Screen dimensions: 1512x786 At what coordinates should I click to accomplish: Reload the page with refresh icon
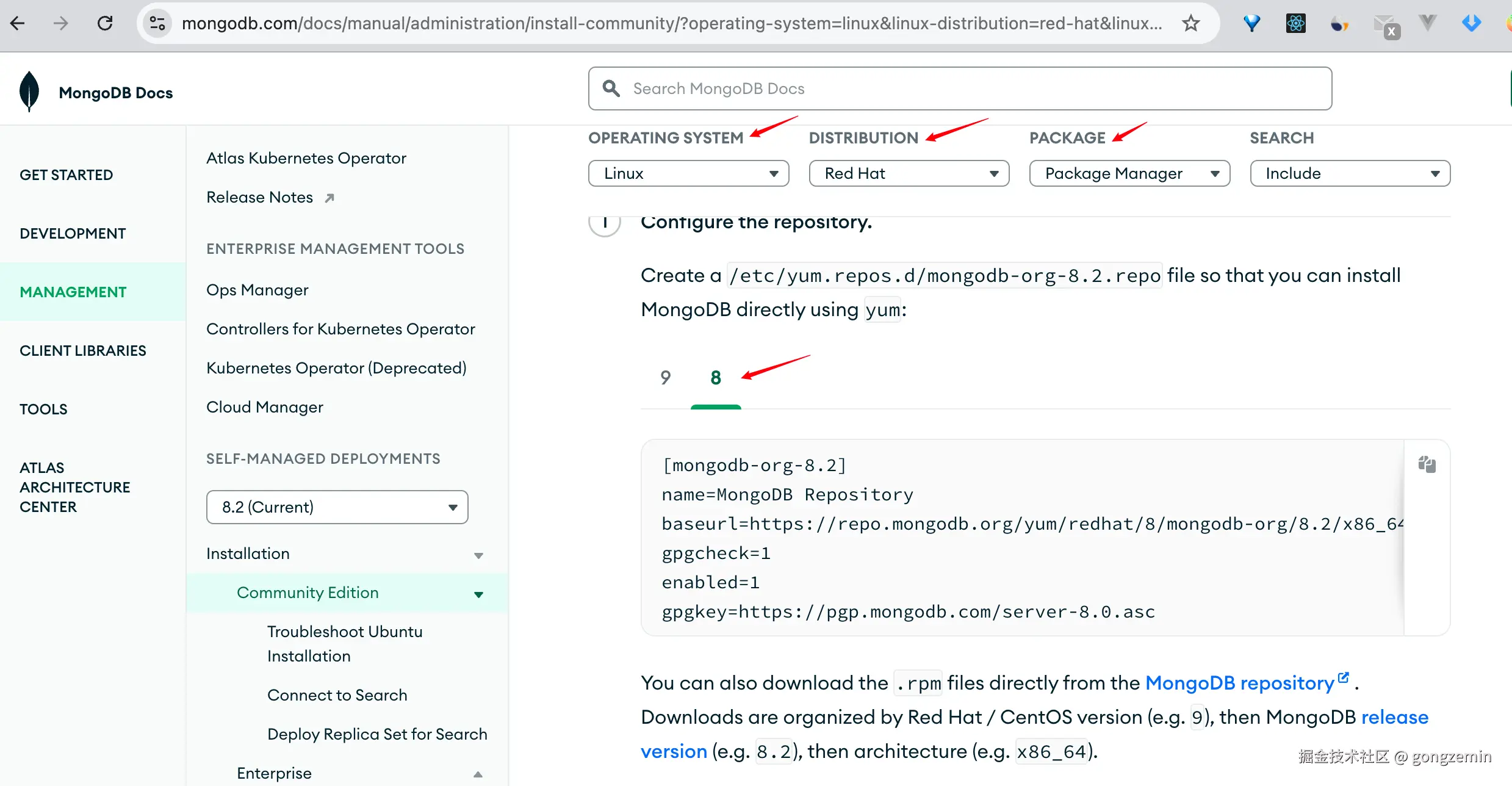[105, 24]
